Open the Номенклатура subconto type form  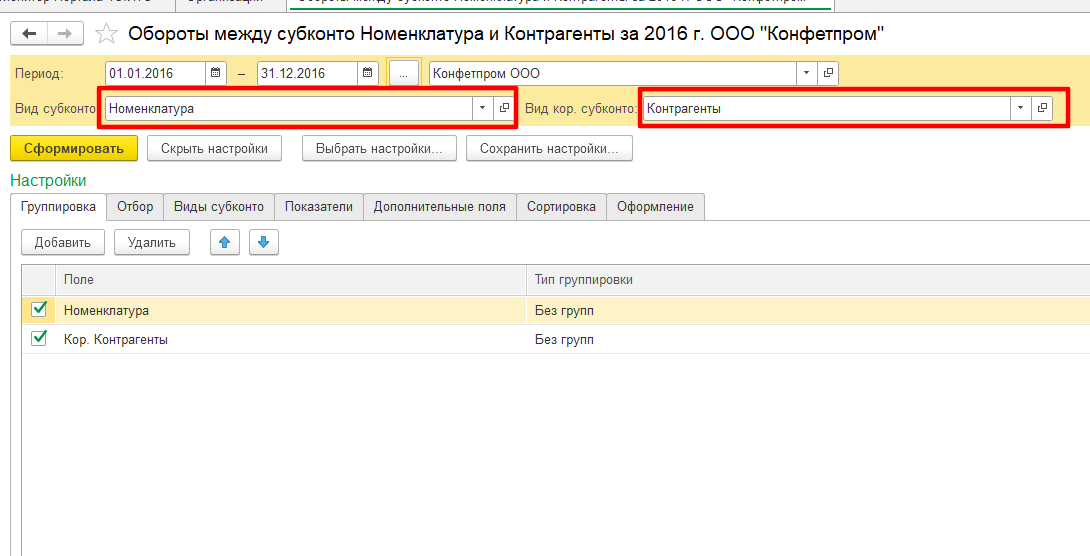[504, 108]
